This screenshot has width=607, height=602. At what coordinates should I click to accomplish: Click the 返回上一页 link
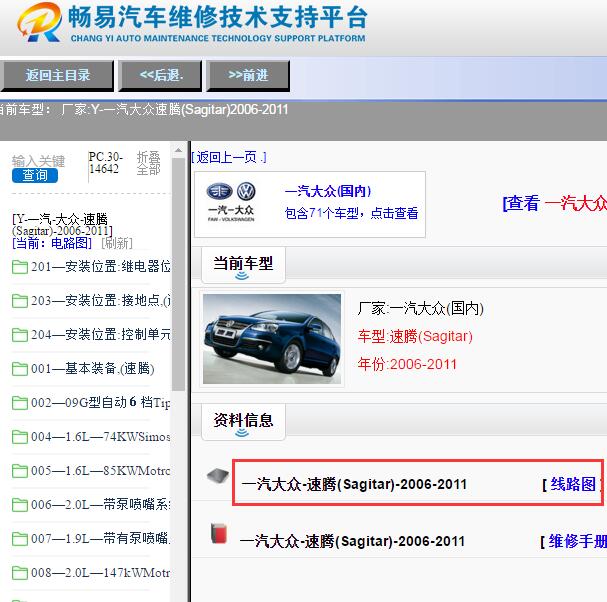click(x=229, y=157)
